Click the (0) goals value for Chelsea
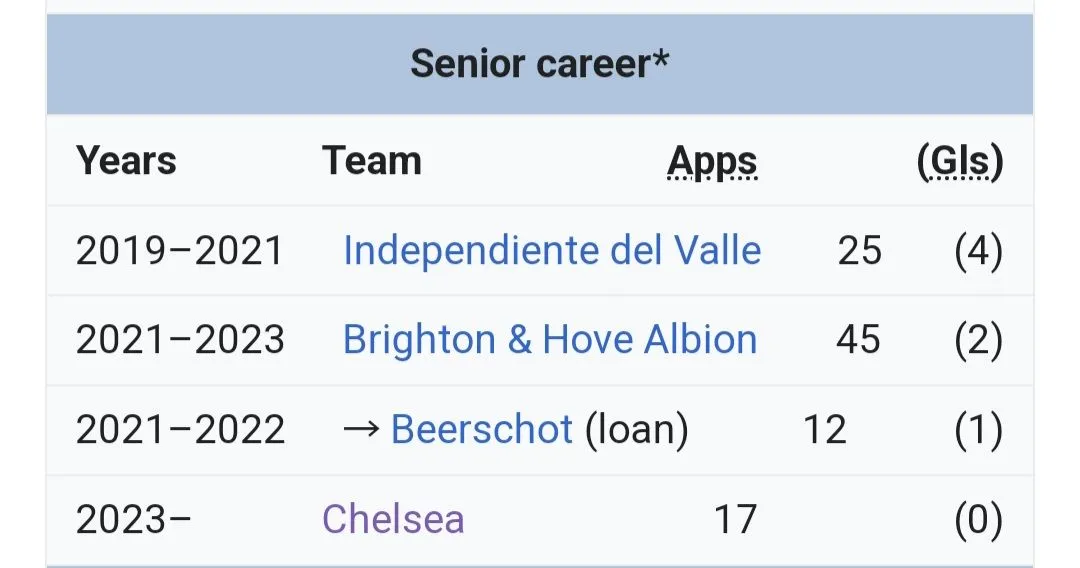Screen dimensions: 1080x568 coord(977,520)
